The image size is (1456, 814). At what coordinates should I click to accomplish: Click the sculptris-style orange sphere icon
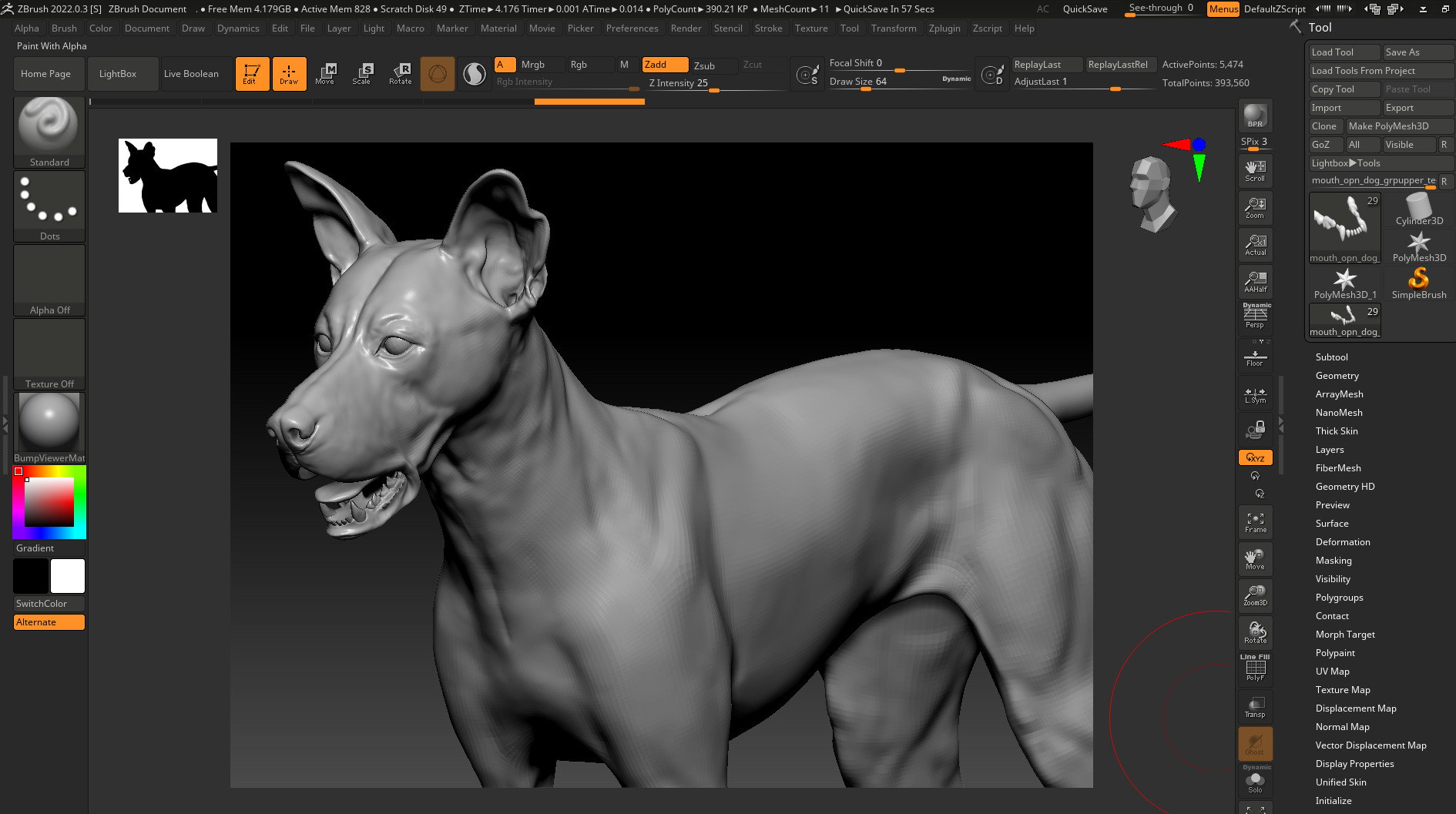[x=438, y=74]
